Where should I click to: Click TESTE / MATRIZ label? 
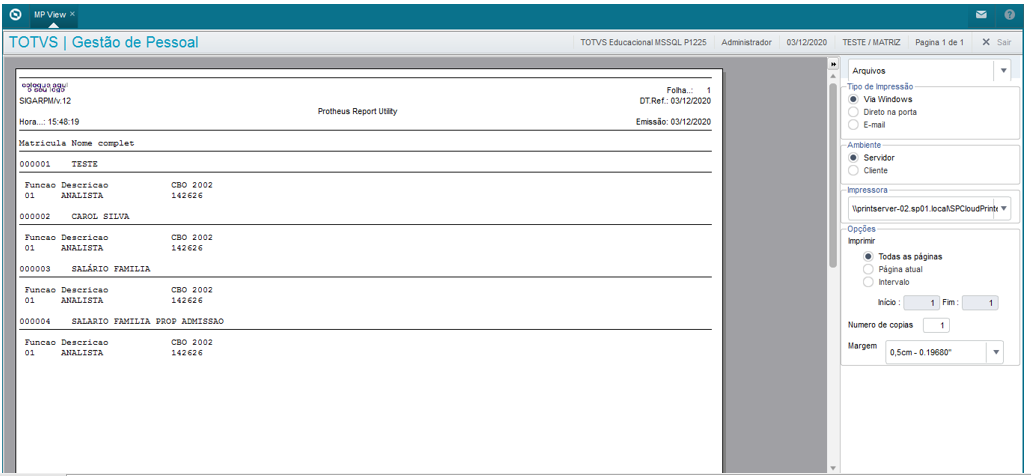(871, 42)
